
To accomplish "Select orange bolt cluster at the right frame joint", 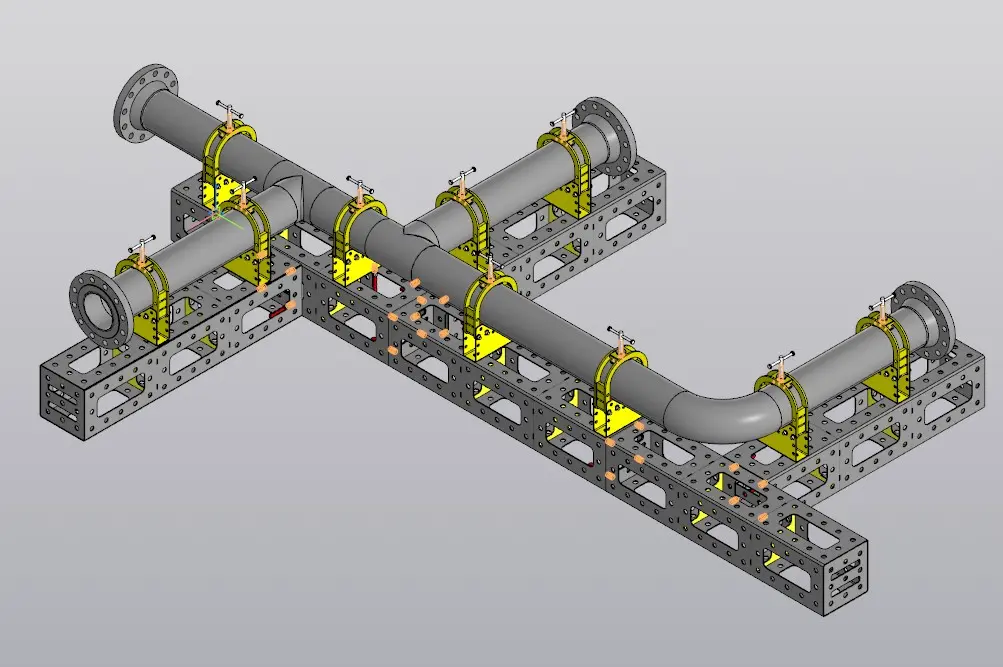I will coord(747,490).
